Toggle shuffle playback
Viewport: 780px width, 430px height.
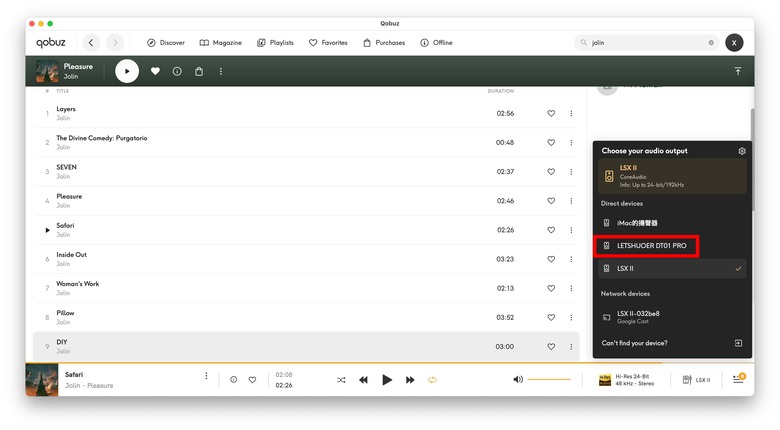click(x=341, y=380)
